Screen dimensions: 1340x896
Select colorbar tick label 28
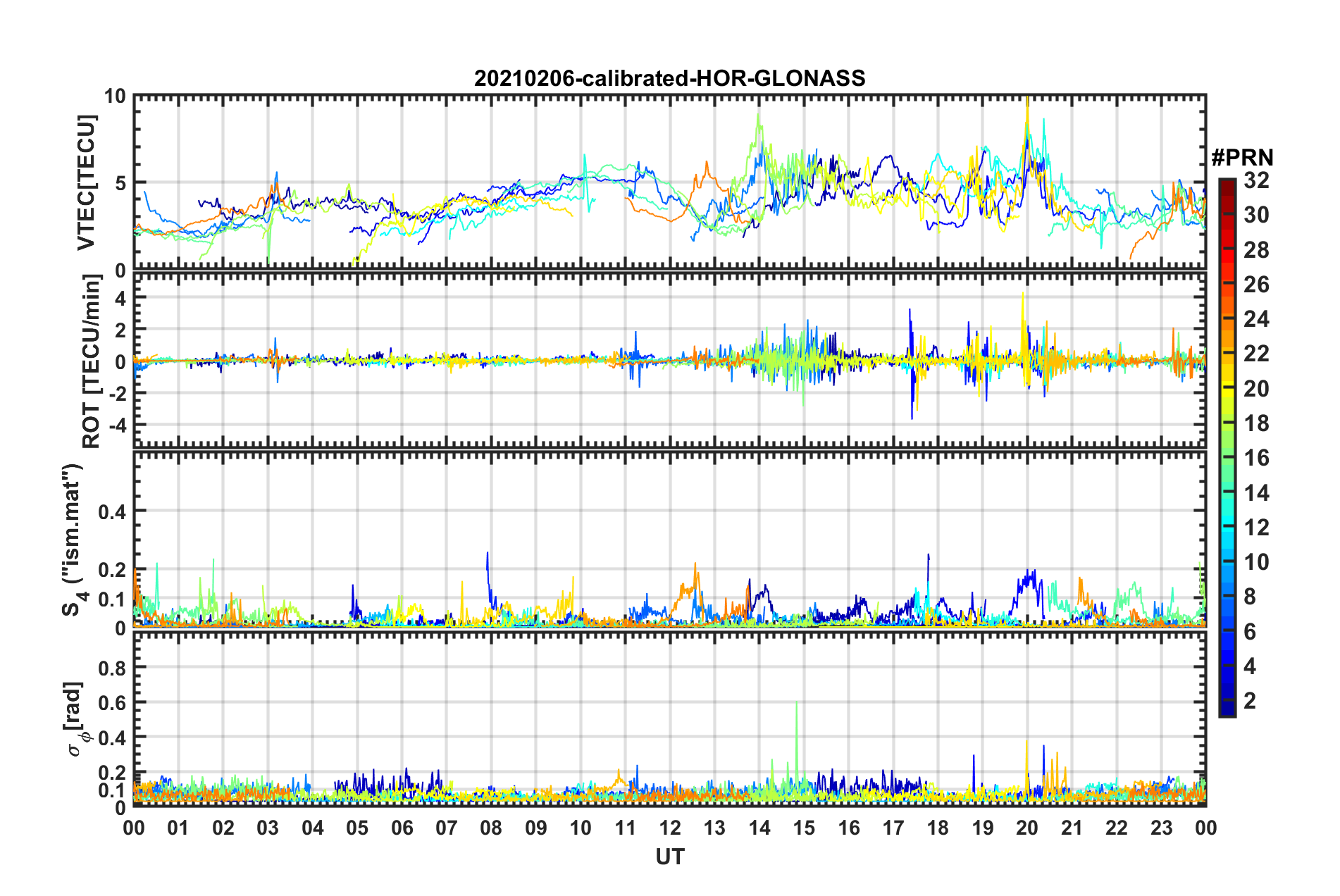pos(1257,249)
